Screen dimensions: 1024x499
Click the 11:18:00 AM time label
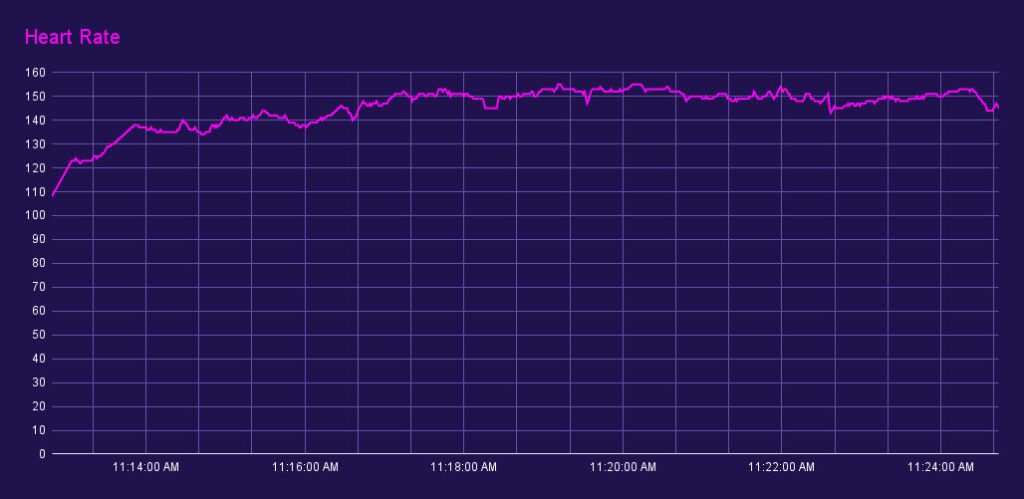coord(464,467)
